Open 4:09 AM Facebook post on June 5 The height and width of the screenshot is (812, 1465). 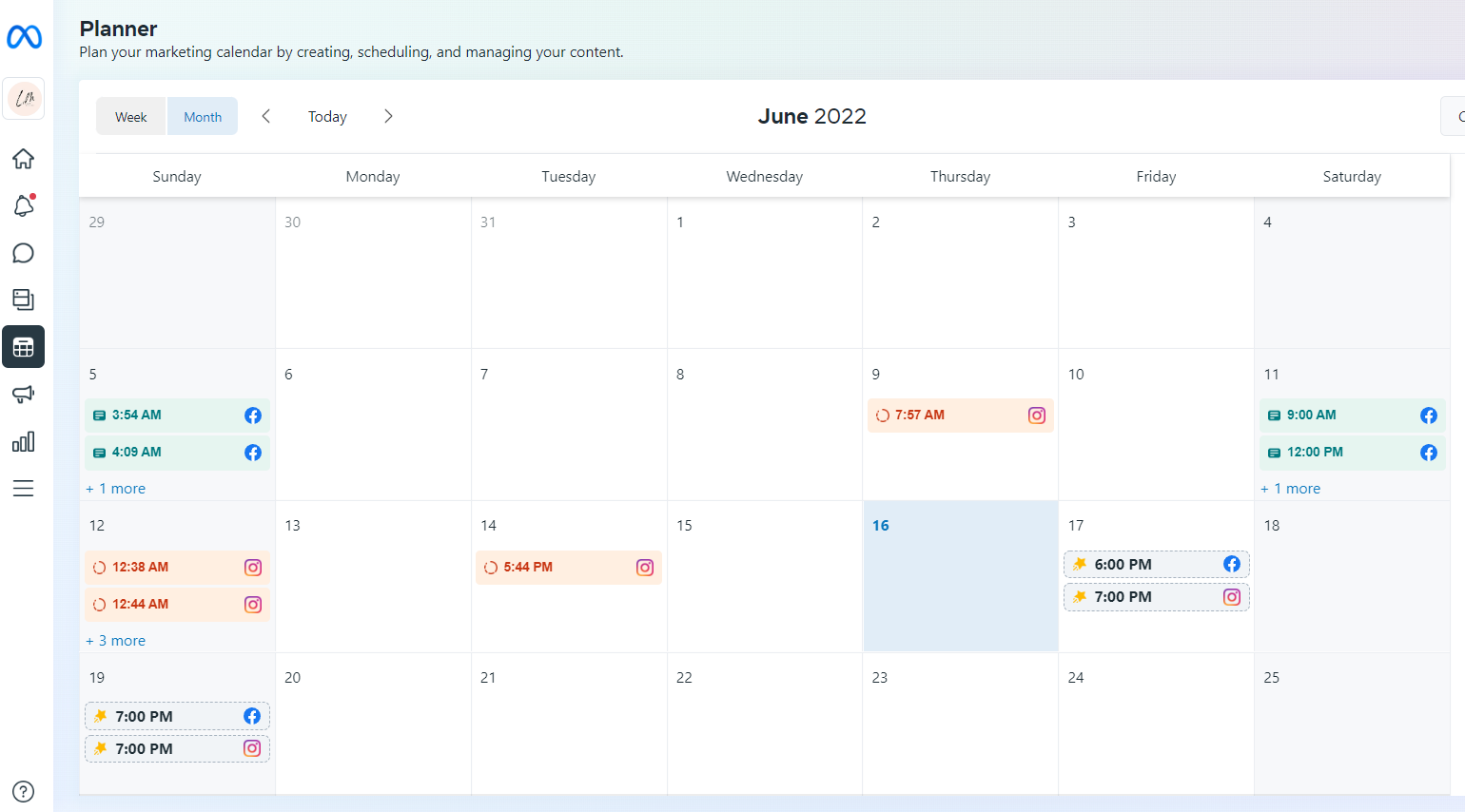coord(177,453)
